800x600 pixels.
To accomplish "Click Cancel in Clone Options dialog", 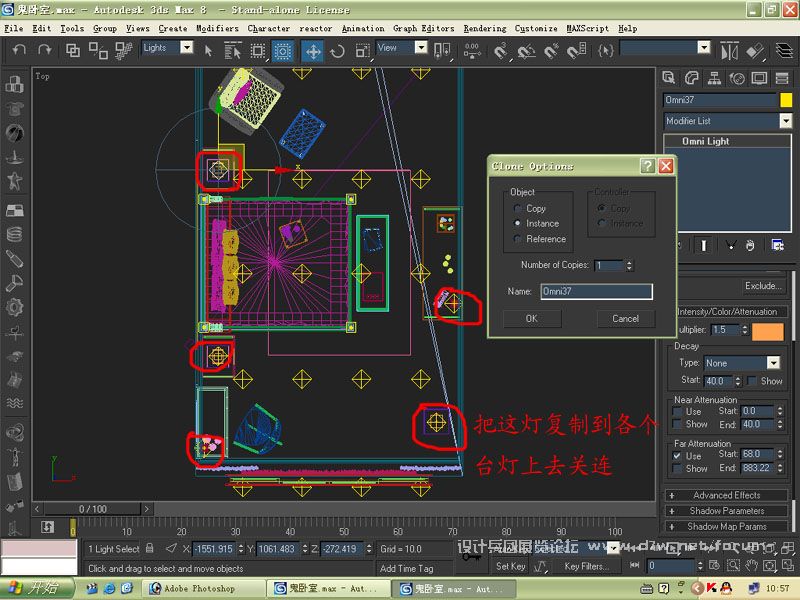I will pyautogui.click(x=625, y=318).
